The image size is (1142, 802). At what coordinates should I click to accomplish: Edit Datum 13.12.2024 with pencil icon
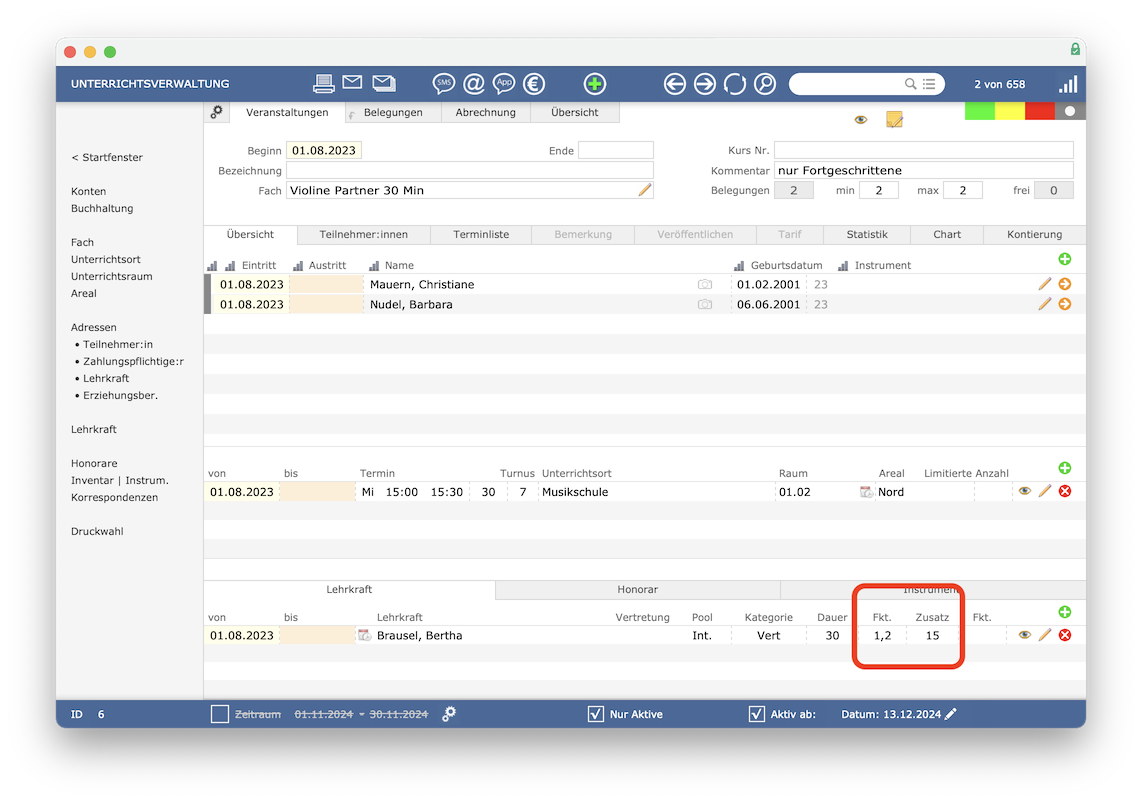point(950,714)
